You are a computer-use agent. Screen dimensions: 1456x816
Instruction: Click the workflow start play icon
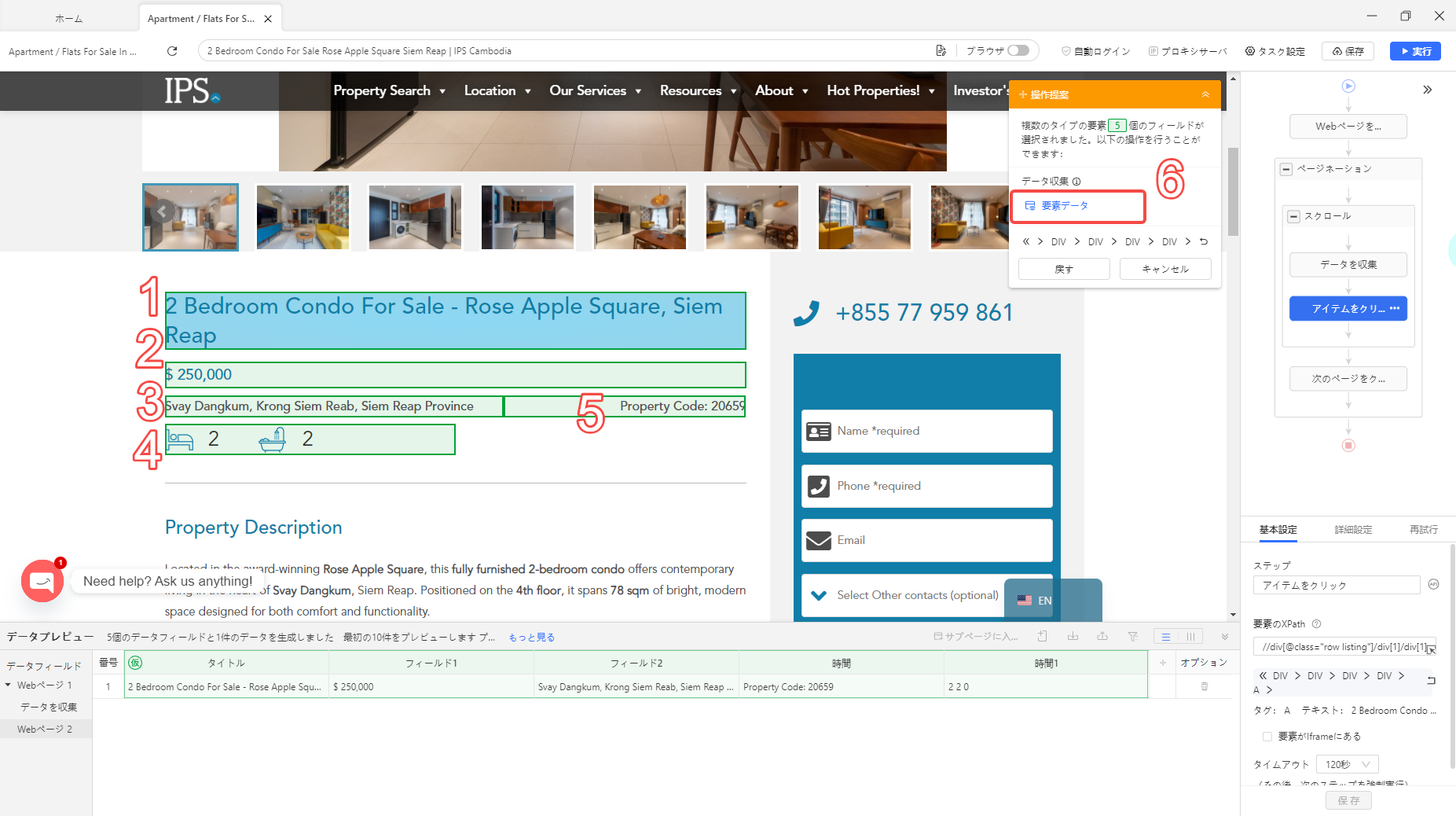coord(1348,86)
